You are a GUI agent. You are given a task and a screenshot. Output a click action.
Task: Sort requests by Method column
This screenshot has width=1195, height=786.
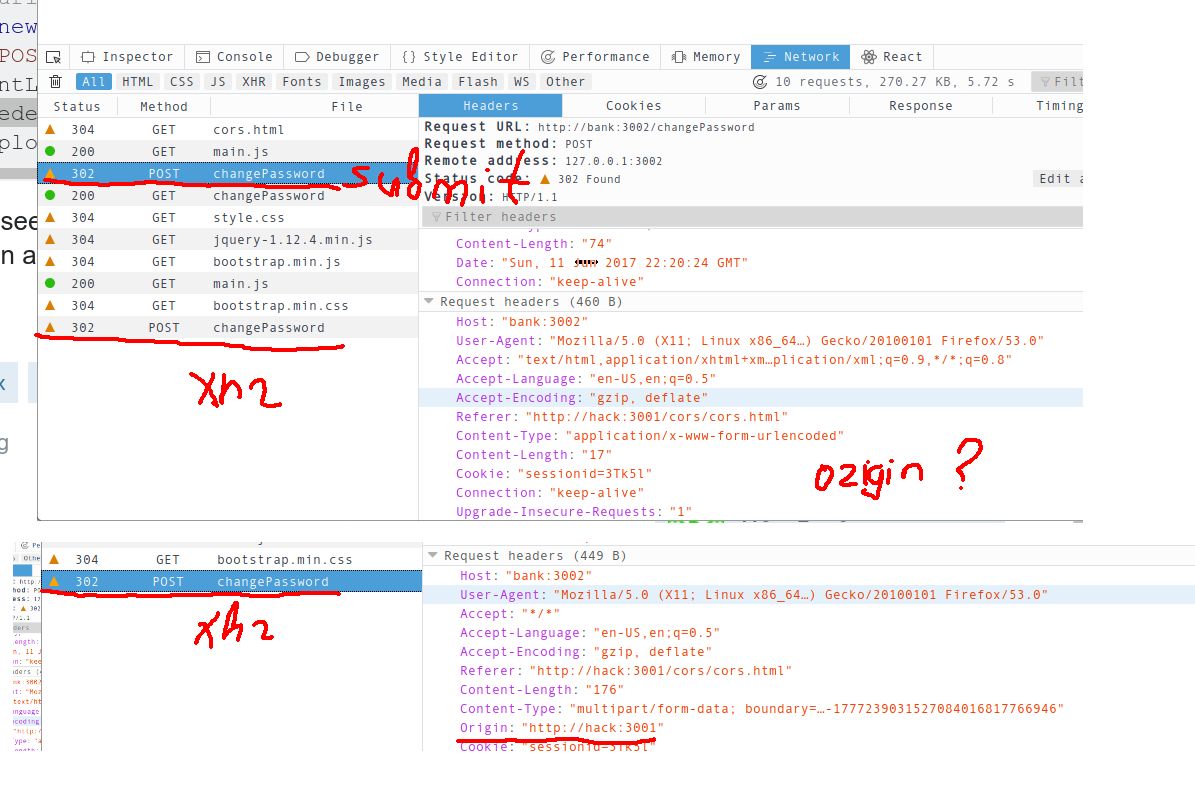tap(164, 107)
